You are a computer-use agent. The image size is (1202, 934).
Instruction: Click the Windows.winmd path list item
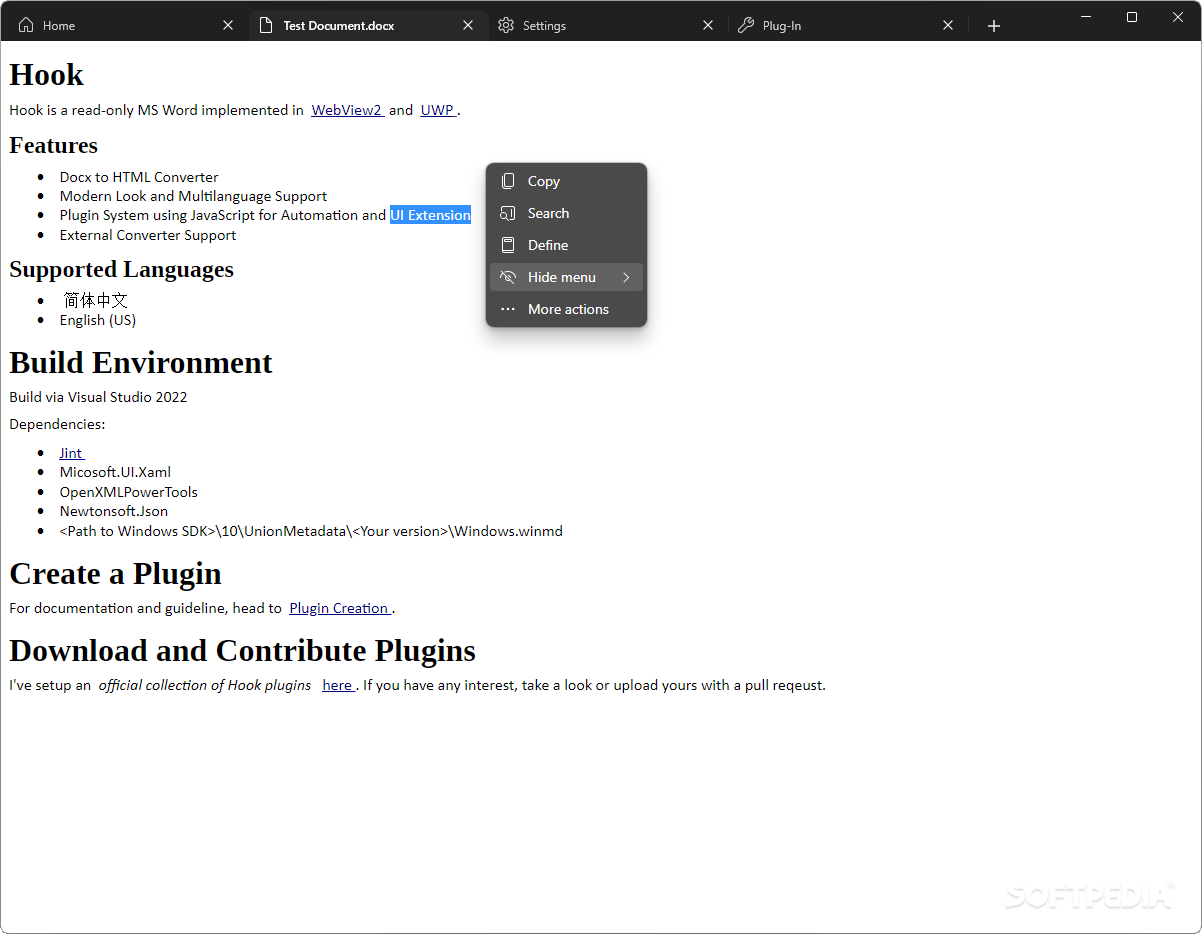pos(311,531)
